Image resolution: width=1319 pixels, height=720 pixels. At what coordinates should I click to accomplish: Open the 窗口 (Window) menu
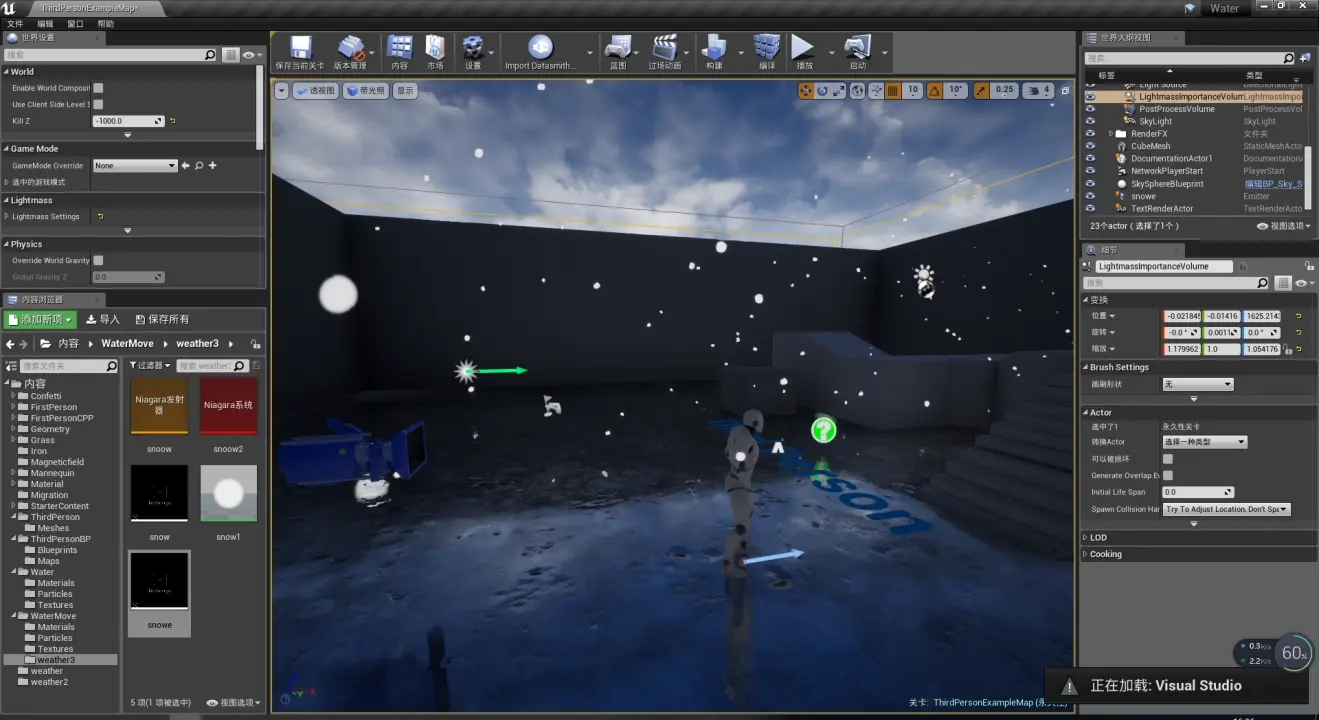(x=76, y=23)
